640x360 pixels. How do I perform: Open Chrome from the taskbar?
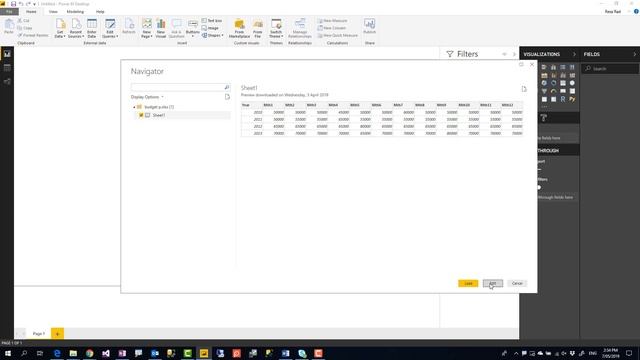pos(90,353)
